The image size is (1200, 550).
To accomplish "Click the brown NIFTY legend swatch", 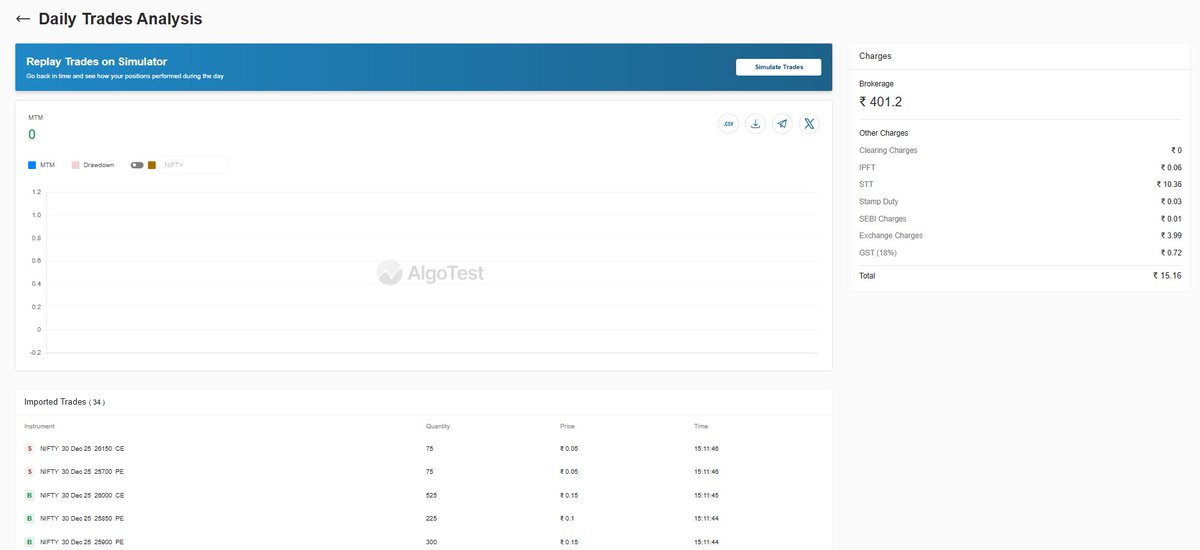I will 152,164.
